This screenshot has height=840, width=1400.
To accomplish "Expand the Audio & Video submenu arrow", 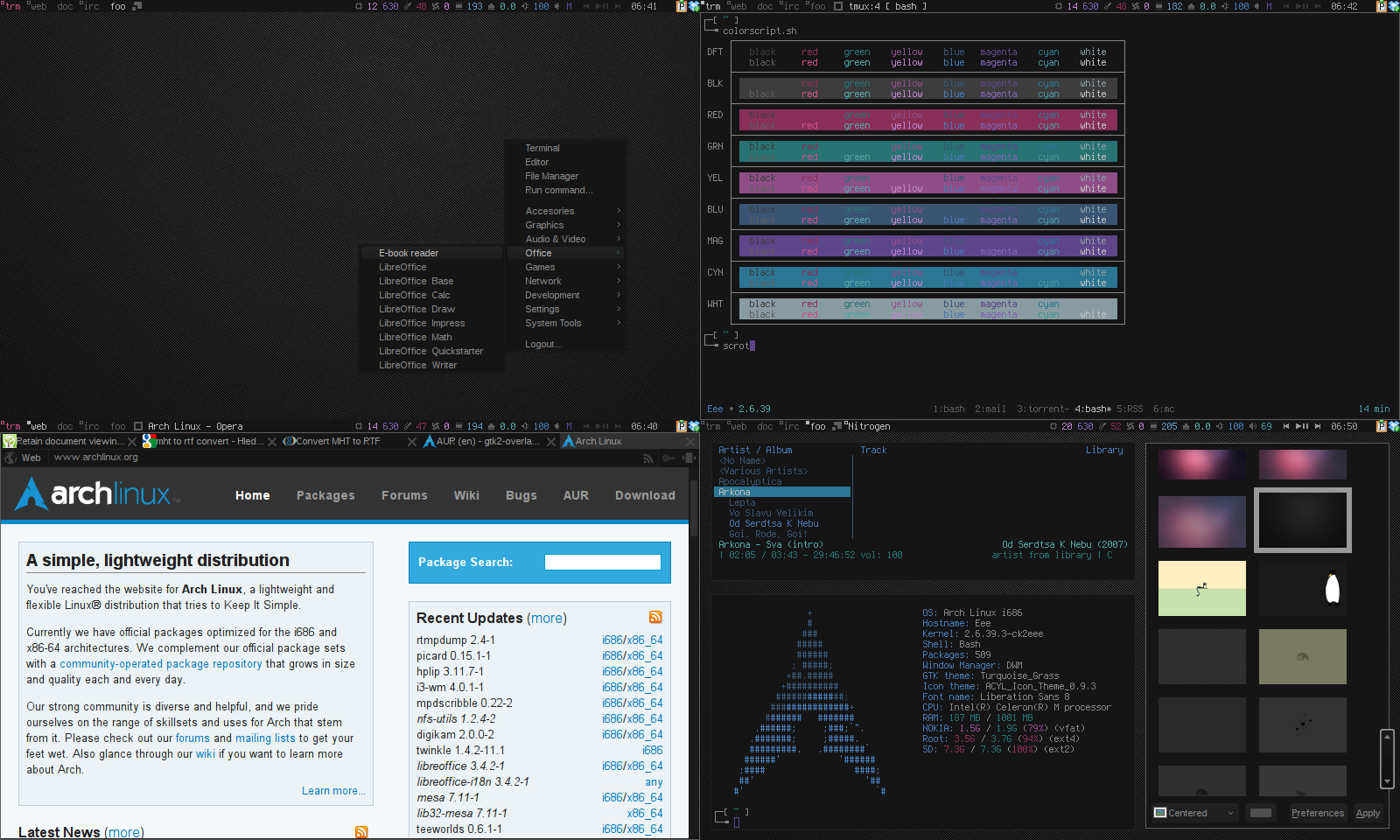I will click(619, 239).
